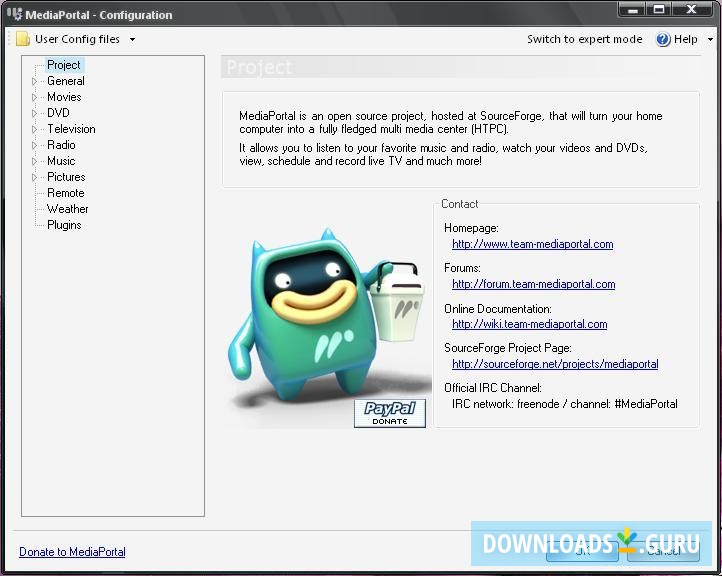
Task: Select Remote in the settings tree
Action: coord(65,193)
